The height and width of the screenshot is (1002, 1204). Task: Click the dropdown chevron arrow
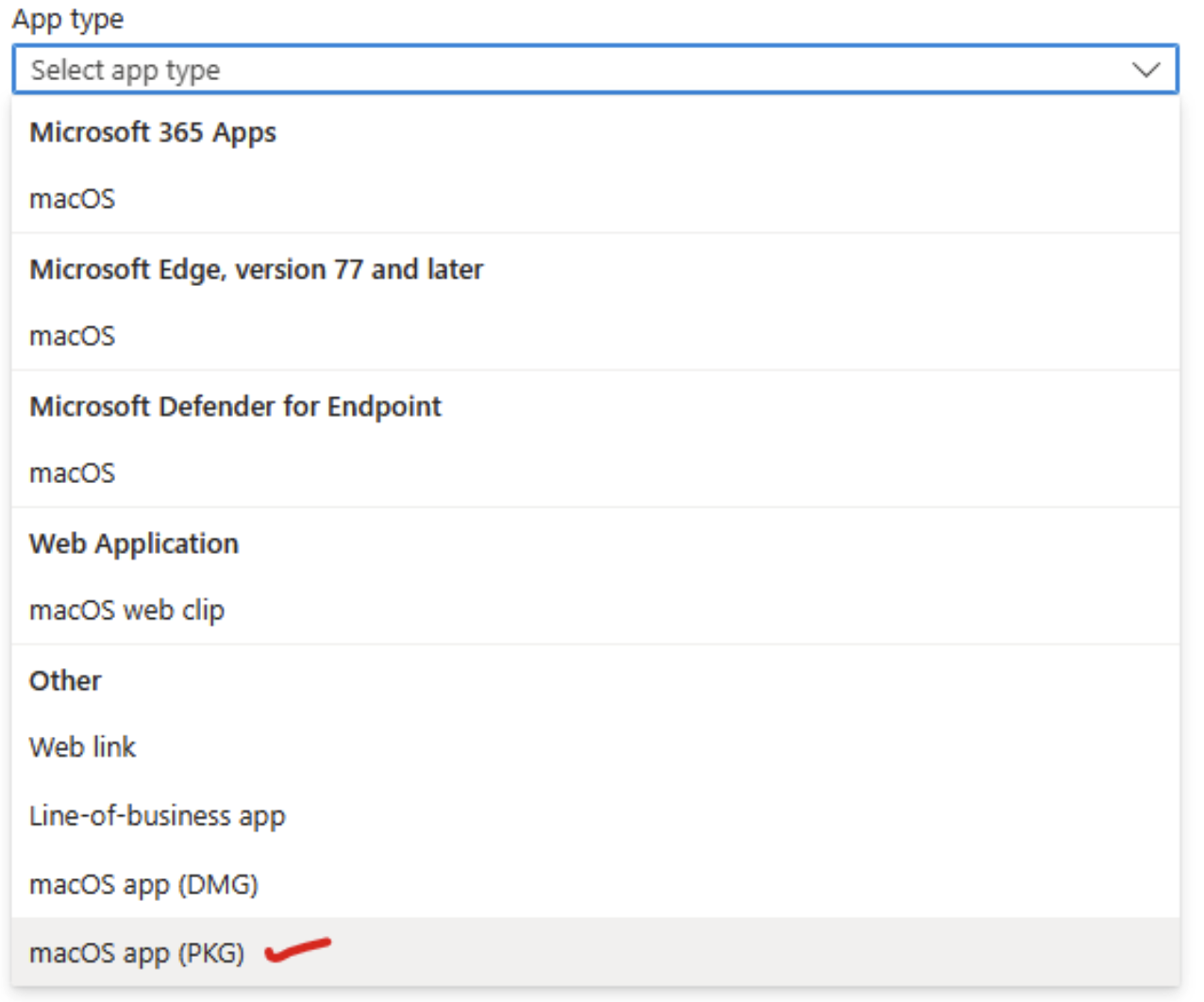click(1145, 70)
